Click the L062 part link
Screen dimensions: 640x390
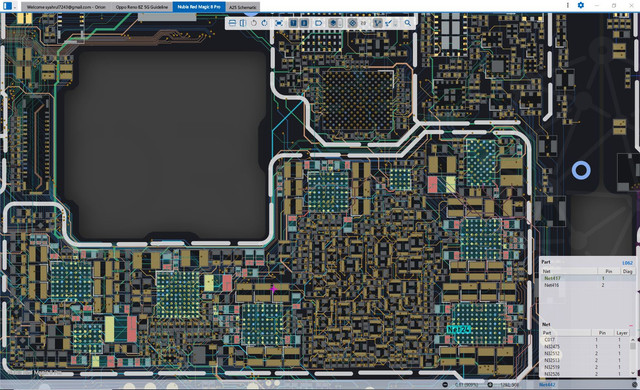[627, 263]
